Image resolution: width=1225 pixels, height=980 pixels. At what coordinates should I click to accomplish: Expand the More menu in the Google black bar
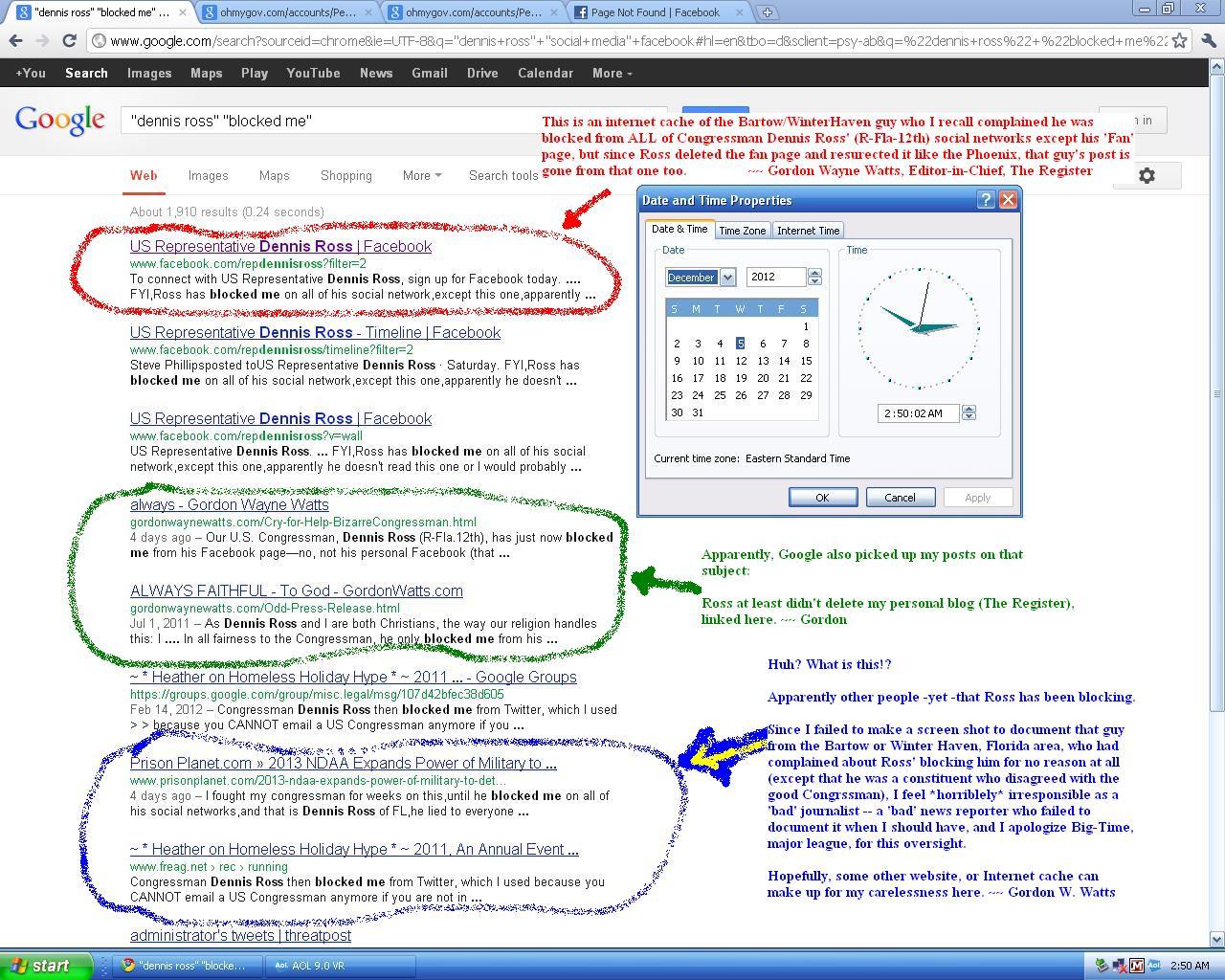coord(612,73)
